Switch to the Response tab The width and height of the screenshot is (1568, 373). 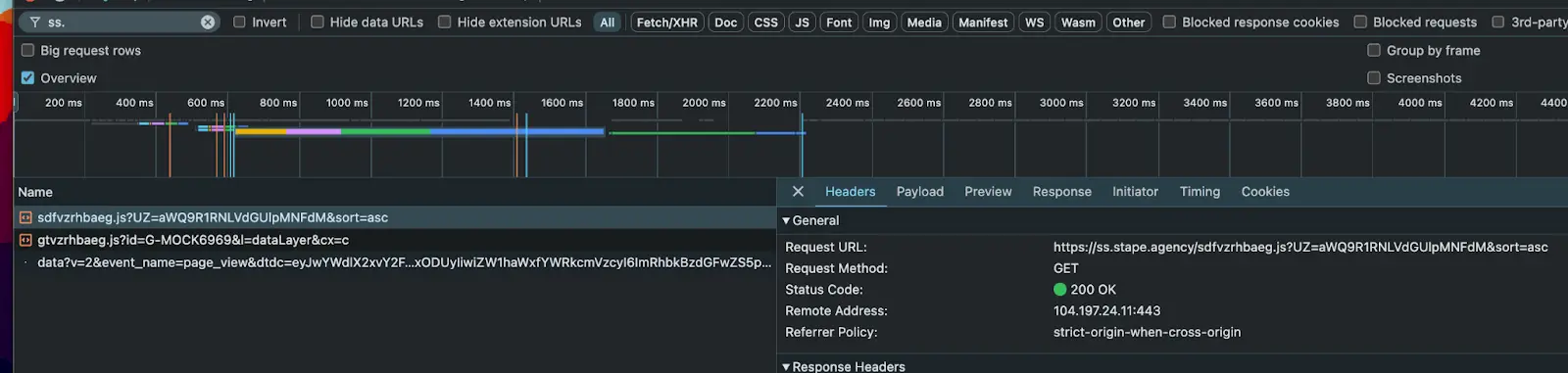coord(1062,192)
